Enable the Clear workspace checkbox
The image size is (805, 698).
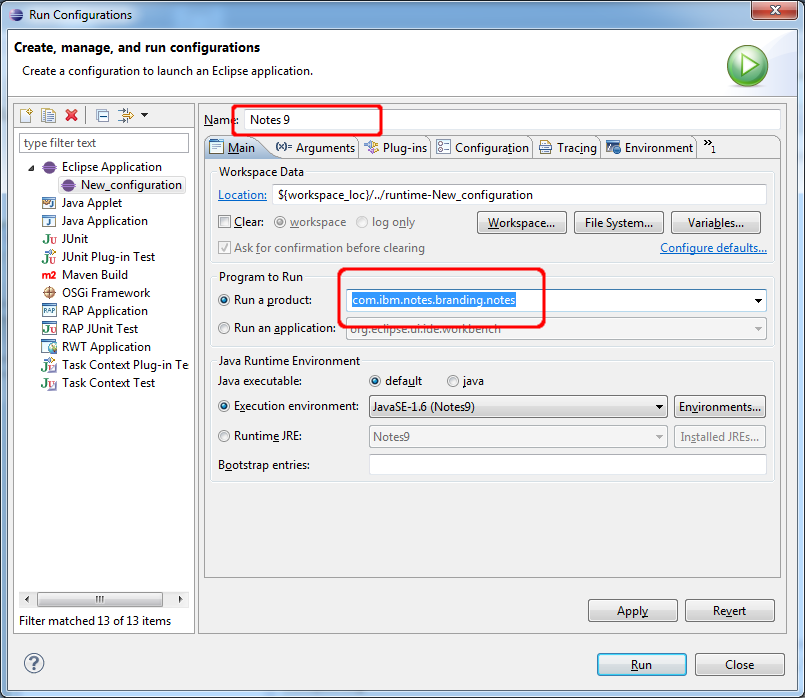click(224, 222)
